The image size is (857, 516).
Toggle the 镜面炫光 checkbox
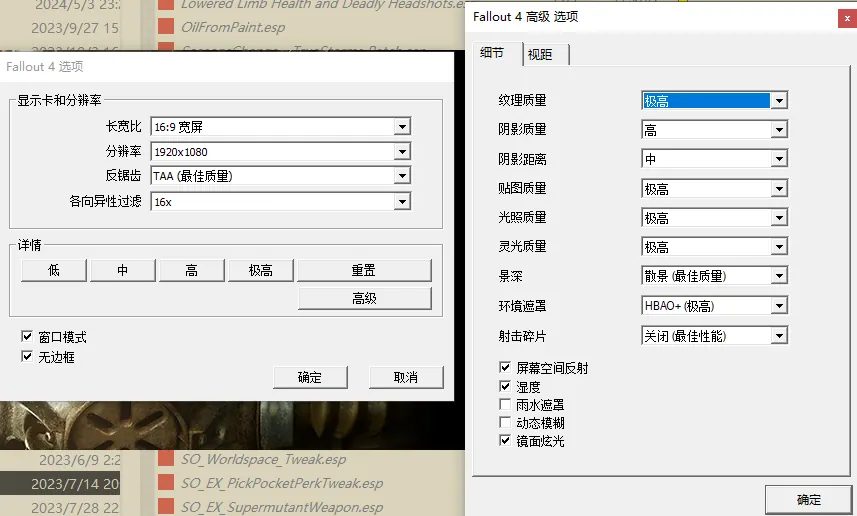tap(505, 441)
